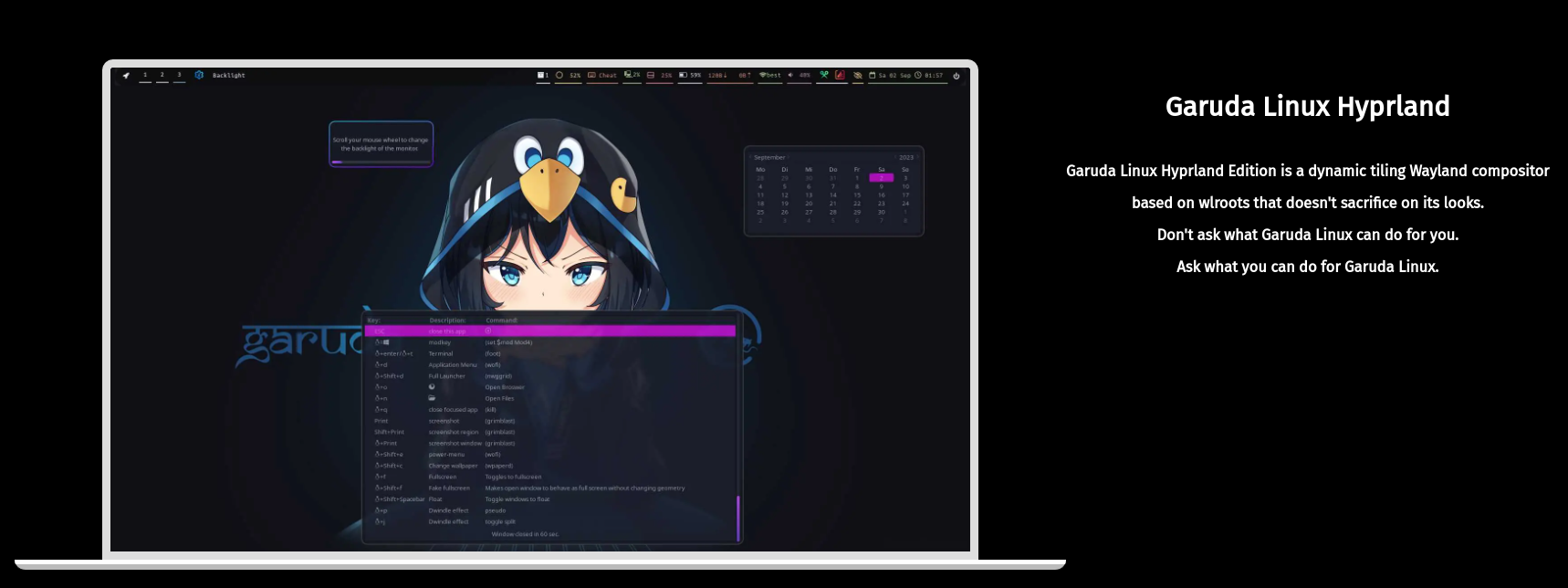This screenshot has width=1568, height=588.
Task: Select the close focused app (kill) row
Action: tap(550, 410)
